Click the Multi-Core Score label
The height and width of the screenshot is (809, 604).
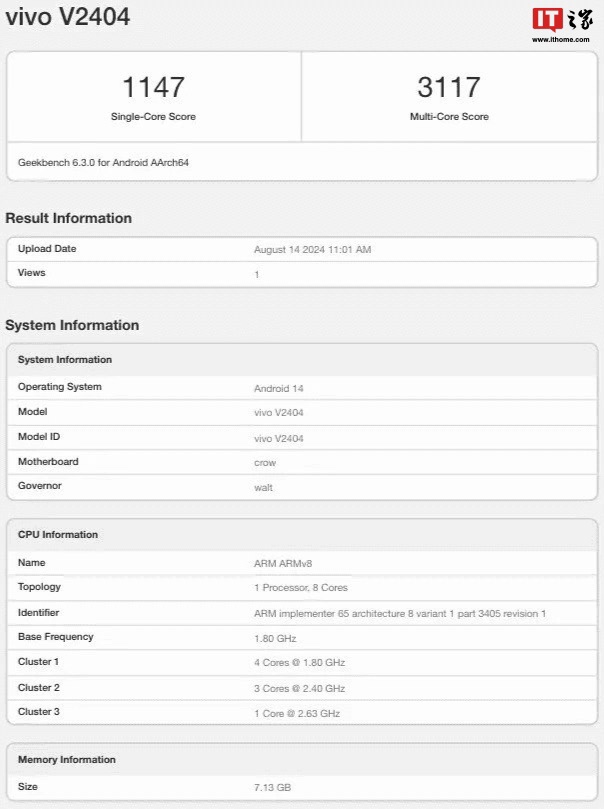click(449, 117)
